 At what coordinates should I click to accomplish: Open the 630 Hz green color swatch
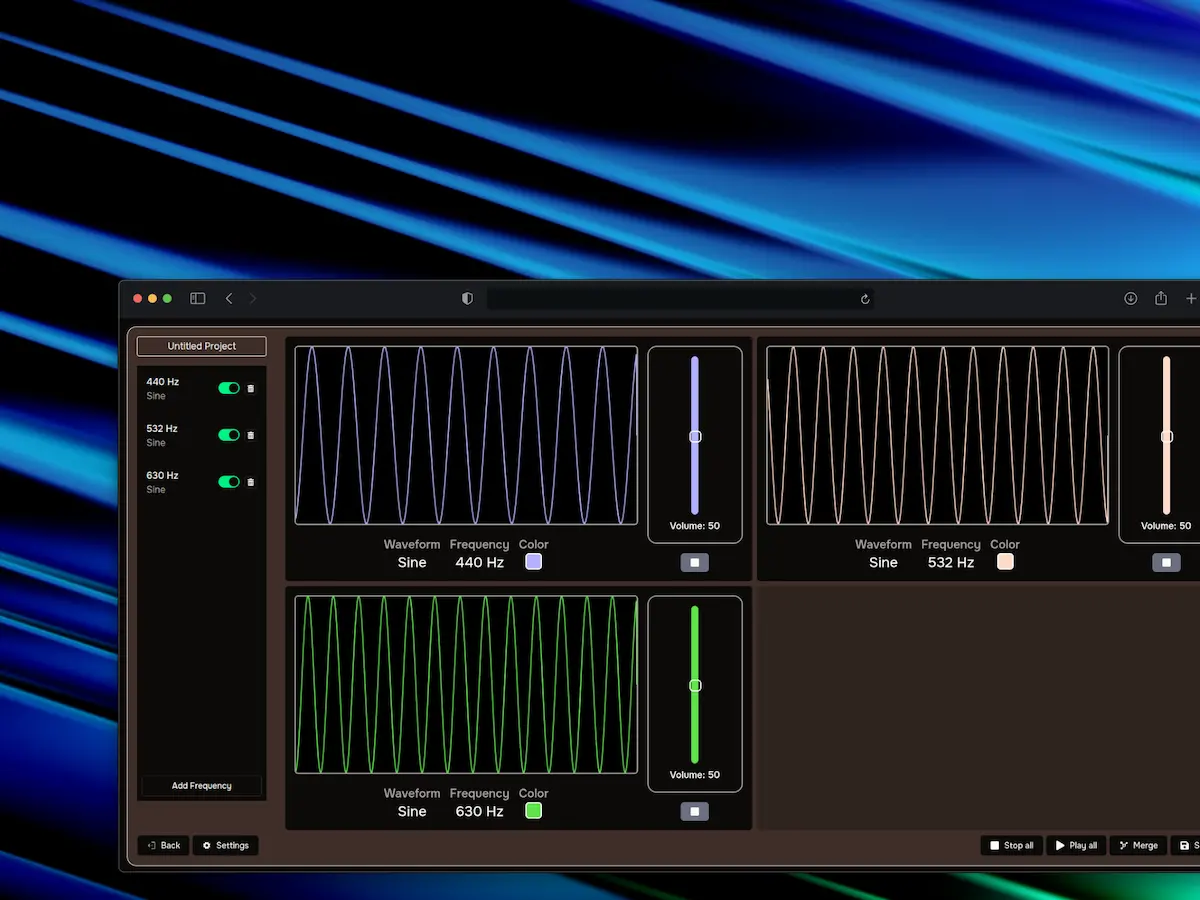pyautogui.click(x=534, y=811)
